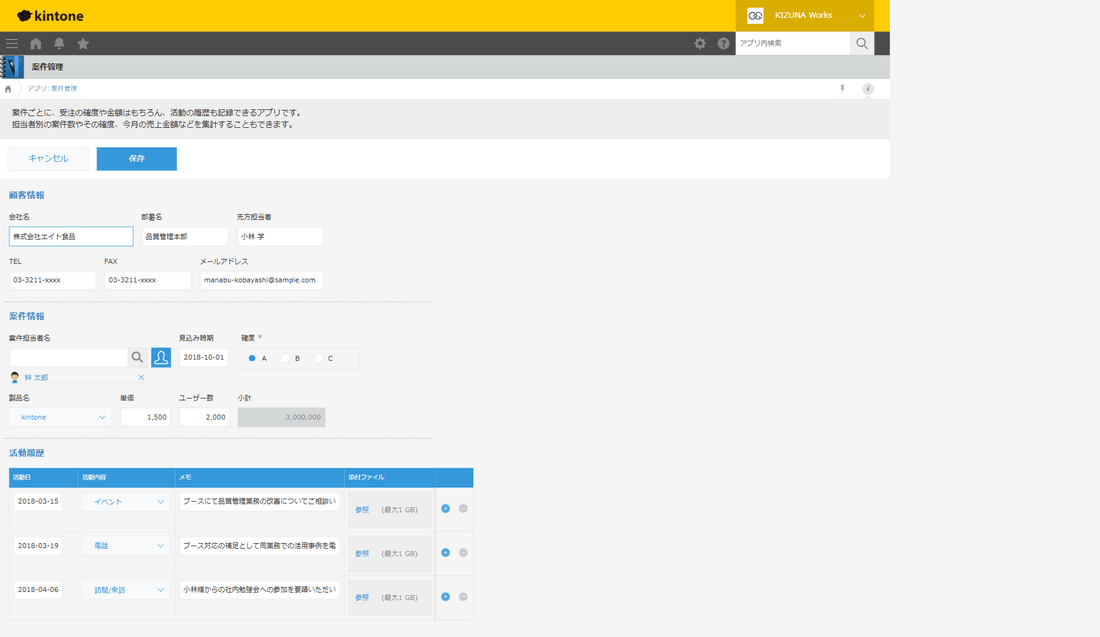Open the bookmarks star icon
The width and height of the screenshot is (1100, 637).
pyautogui.click(x=83, y=43)
